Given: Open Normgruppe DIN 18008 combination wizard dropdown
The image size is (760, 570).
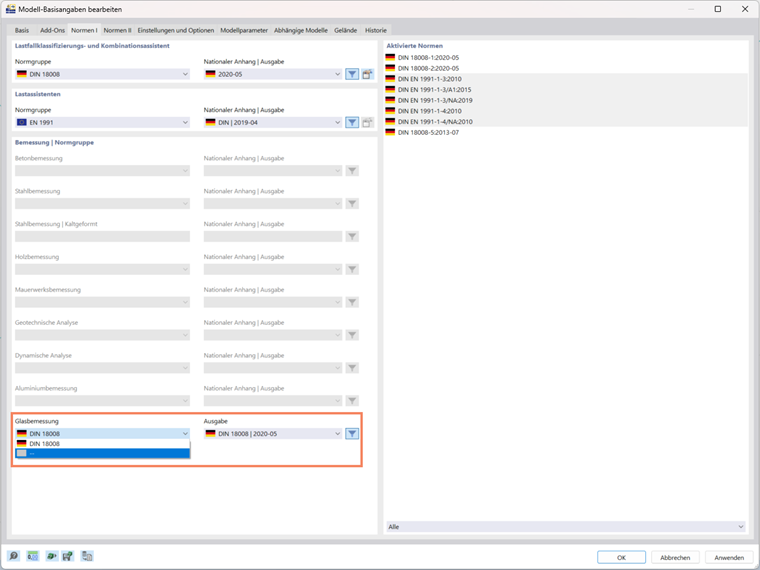Looking at the screenshot, I should pyautogui.click(x=102, y=74).
